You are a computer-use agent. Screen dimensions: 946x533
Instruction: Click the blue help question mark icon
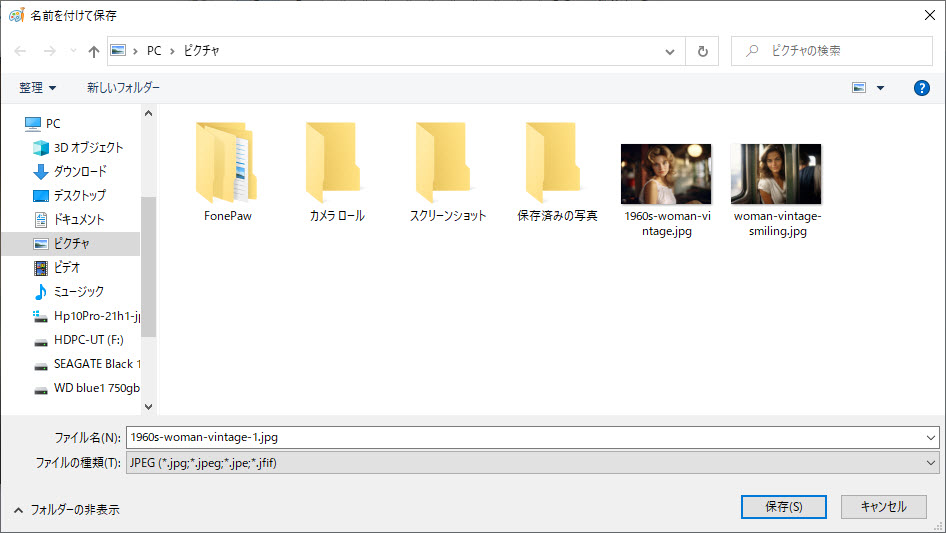[922, 88]
